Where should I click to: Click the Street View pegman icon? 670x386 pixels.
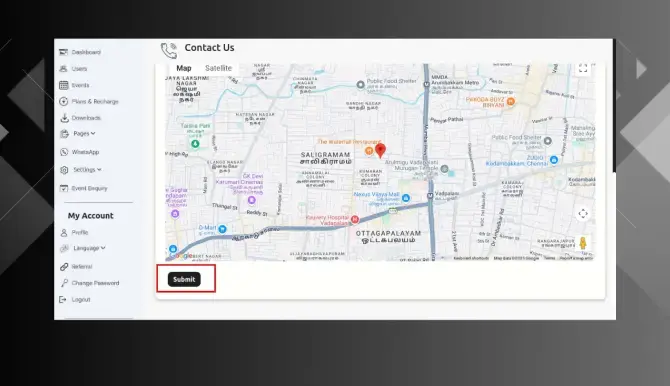[x=583, y=243]
